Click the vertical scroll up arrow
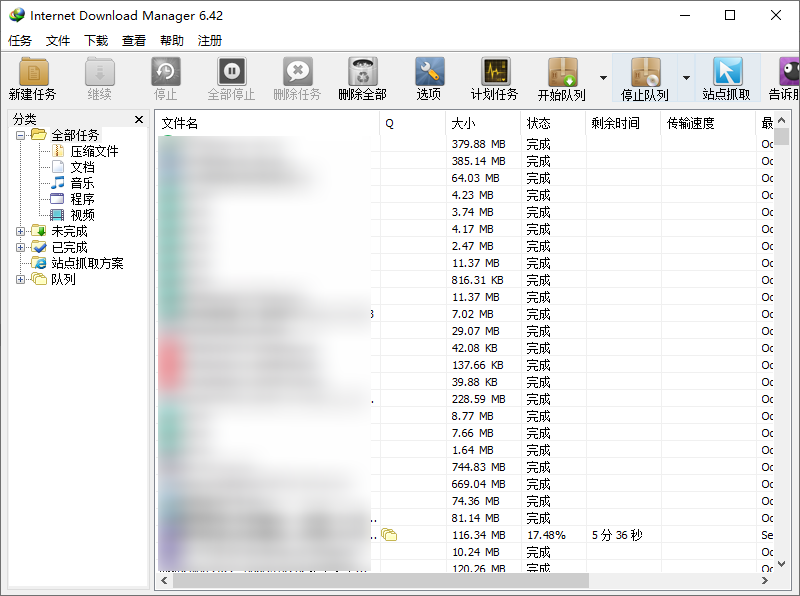The image size is (800, 596). (x=781, y=120)
